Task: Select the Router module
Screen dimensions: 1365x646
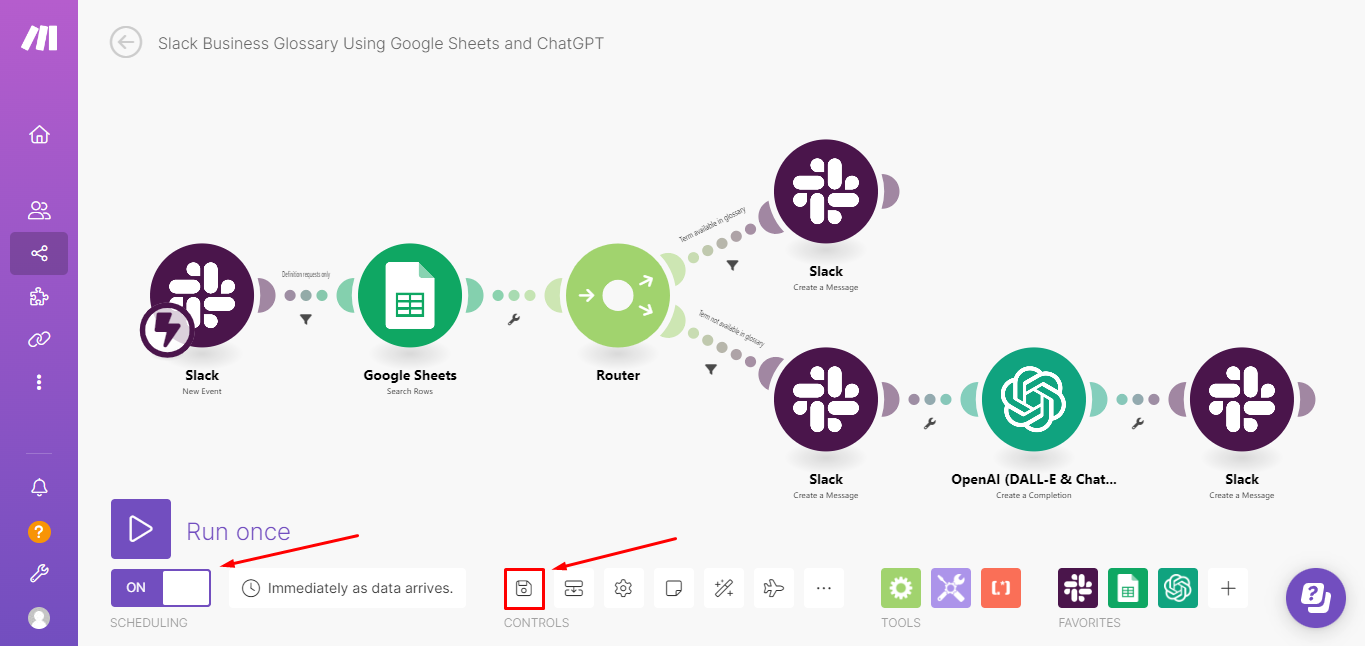Action: click(618, 295)
